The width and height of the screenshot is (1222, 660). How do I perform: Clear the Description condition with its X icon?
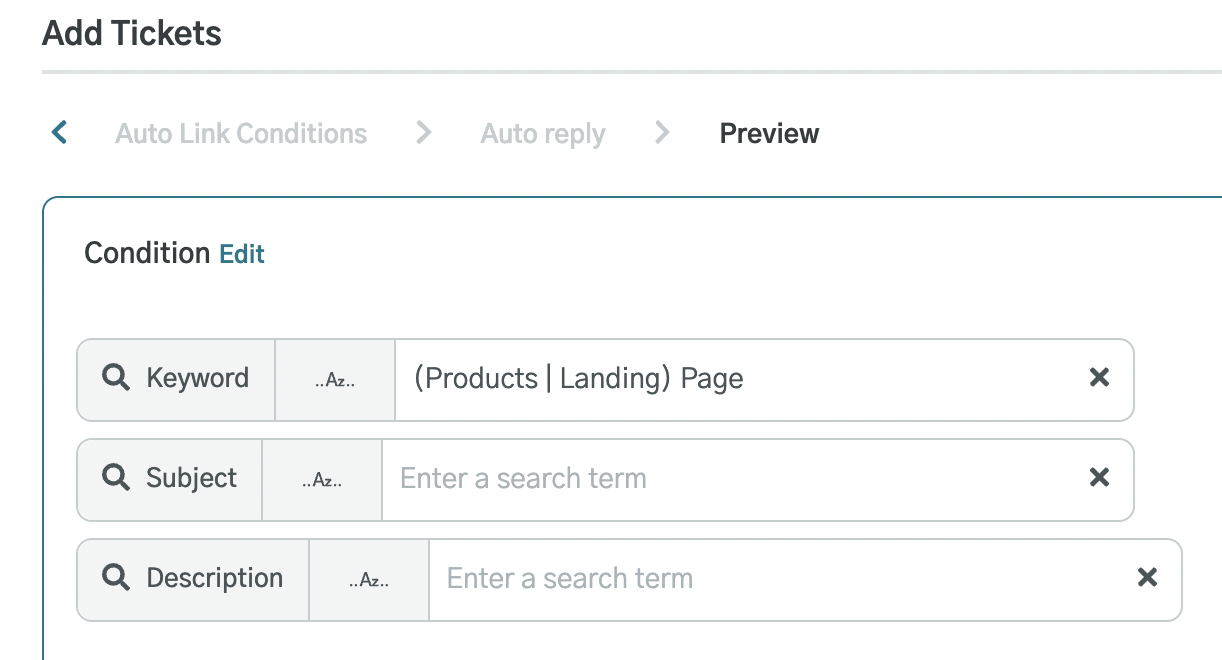1147,578
